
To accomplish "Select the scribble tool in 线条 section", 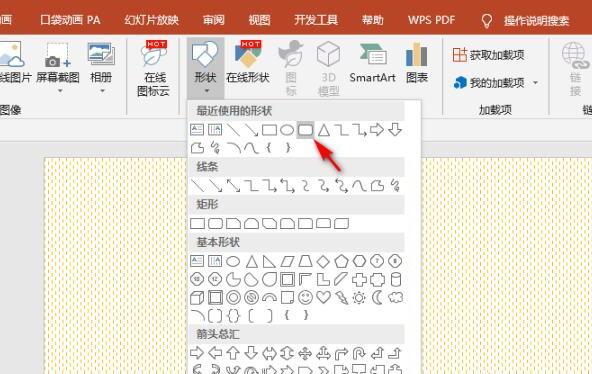I will pyautogui.click(x=395, y=185).
